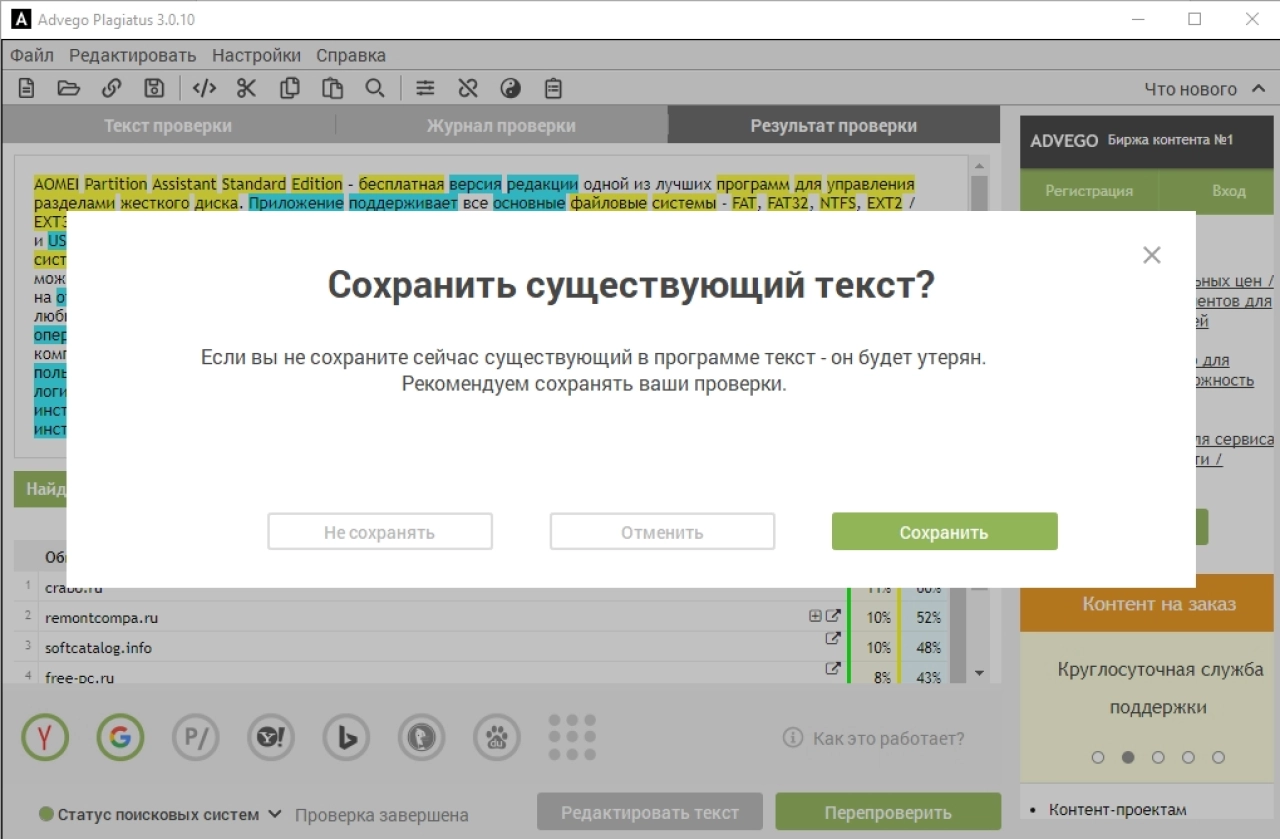Click Регистрация in Advego sidebar
The image size is (1280, 839).
(x=1089, y=190)
